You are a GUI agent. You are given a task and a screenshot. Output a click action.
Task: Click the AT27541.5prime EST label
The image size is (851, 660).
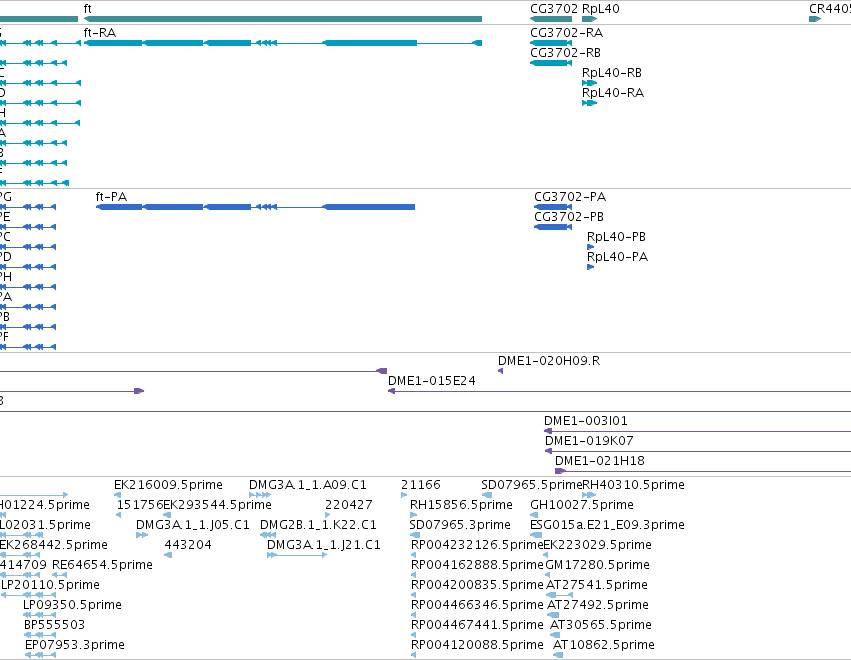point(597,585)
